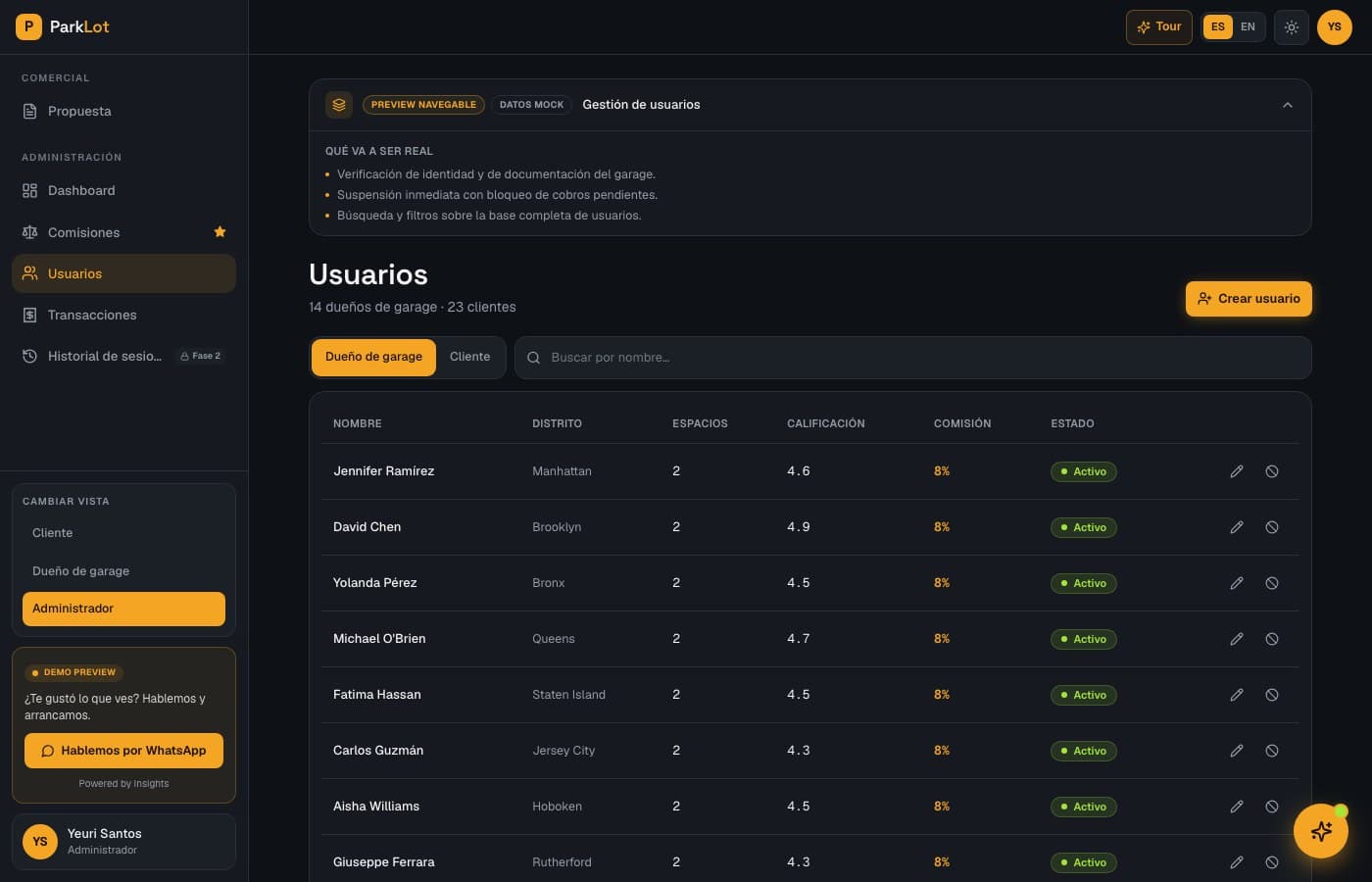Click Hablemos por WhatsApp button
This screenshot has width=1372, height=882.
pyautogui.click(x=123, y=751)
